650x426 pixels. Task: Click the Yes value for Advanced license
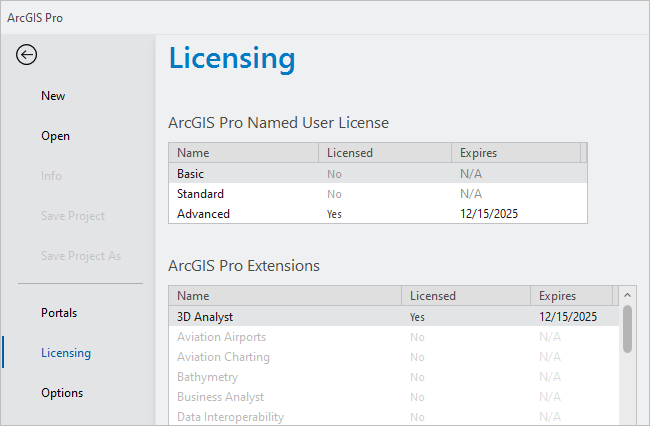(x=334, y=214)
